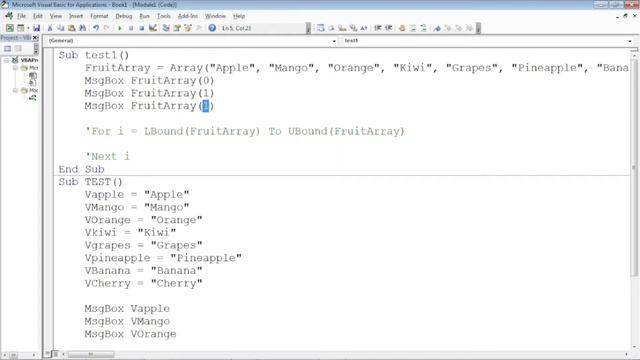Open the Tools menu
Screen dimensions: 640x360
pos(164,16)
